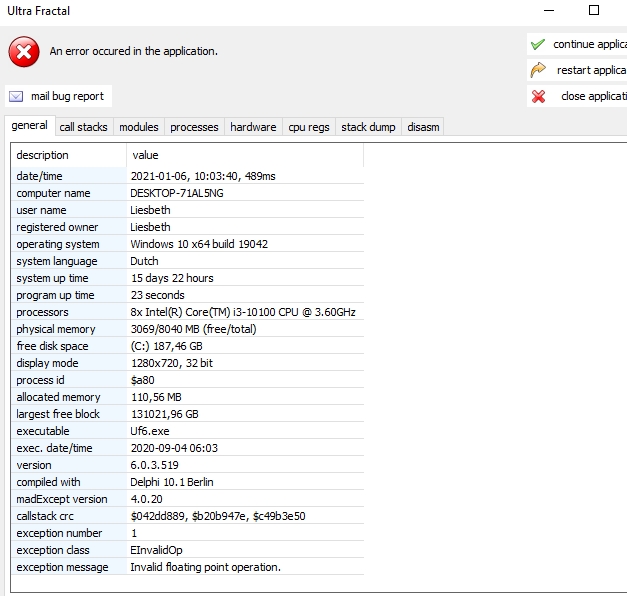Open the hardware tab
Image resolution: width=627 pixels, height=596 pixels.
tap(253, 127)
